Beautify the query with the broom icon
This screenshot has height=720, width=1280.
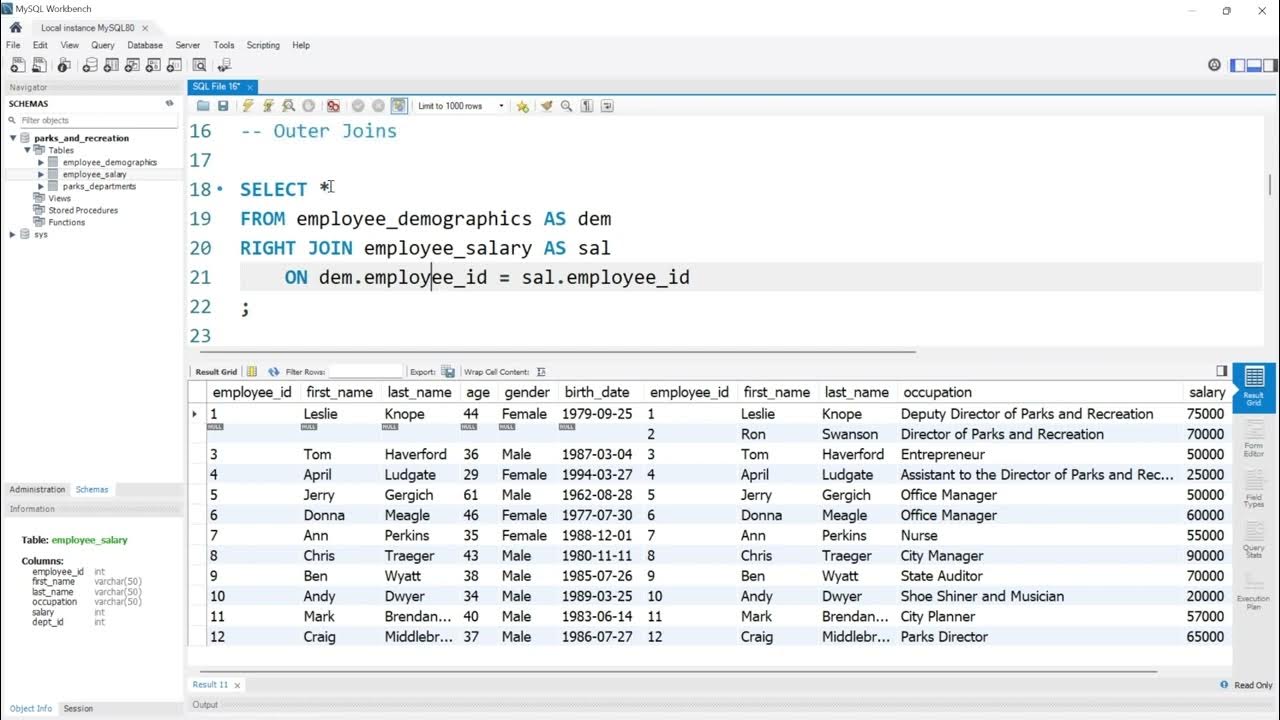(546, 106)
